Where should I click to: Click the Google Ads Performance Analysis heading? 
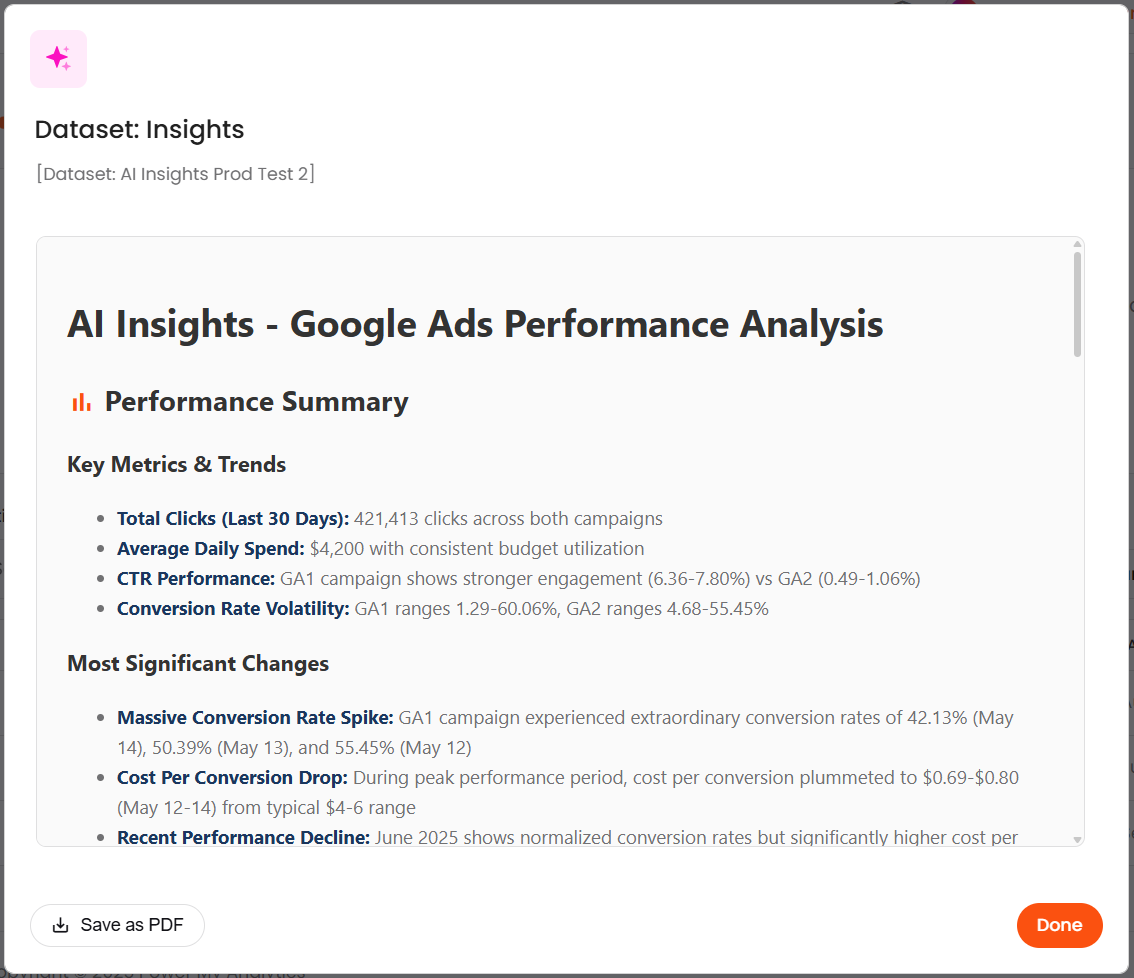pyautogui.click(x=475, y=324)
